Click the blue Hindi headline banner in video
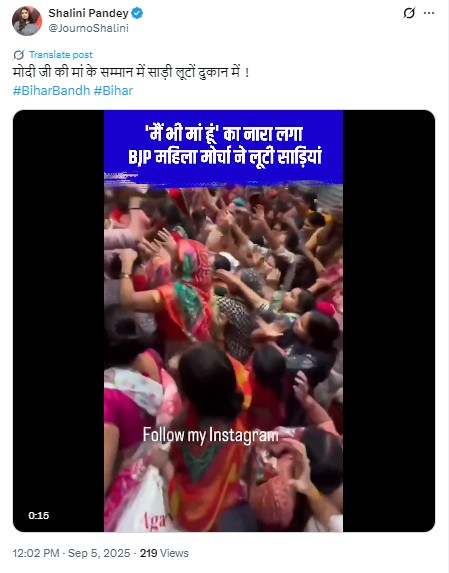The image size is (449, 573). click(x=224, y=147)
